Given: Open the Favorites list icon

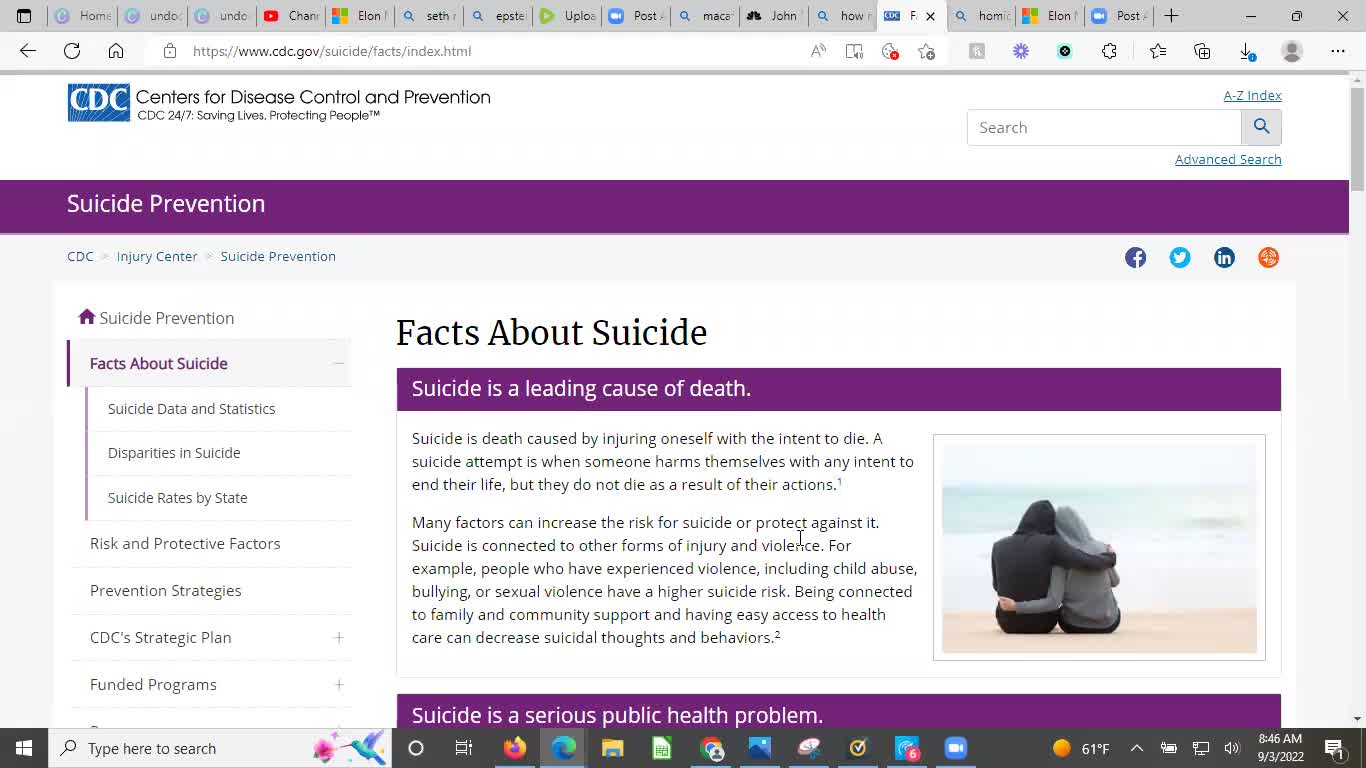Looking at the screenshot, I should pyautogui.click(x=1158, y=51).
